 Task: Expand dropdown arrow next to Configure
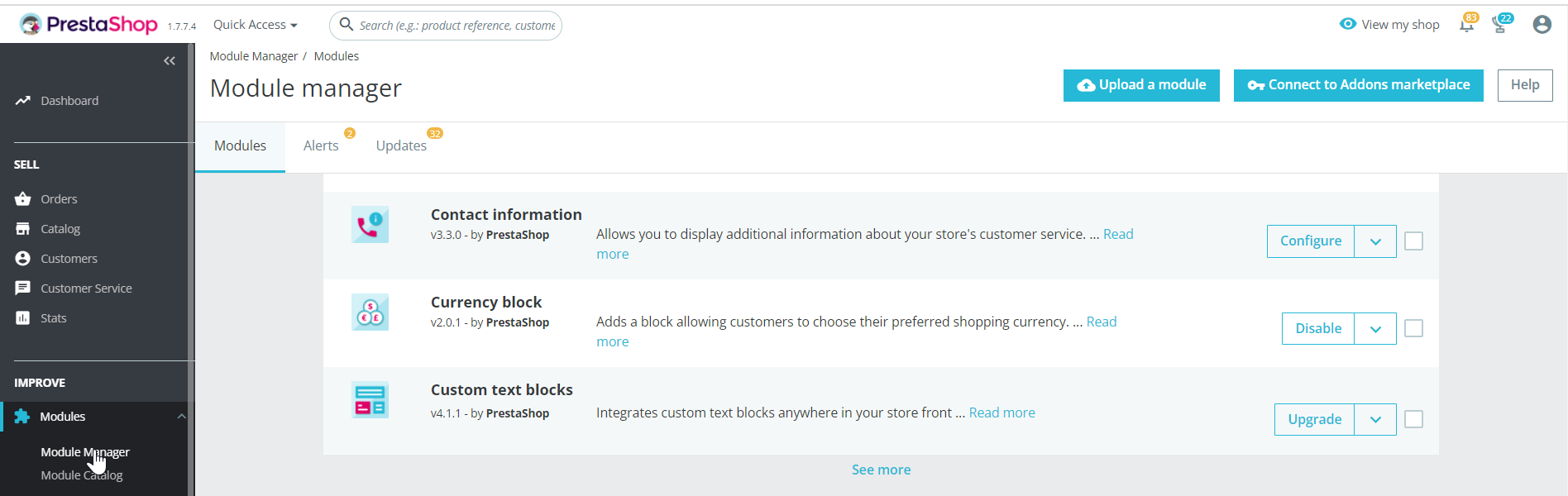(x=1375, y=241)
